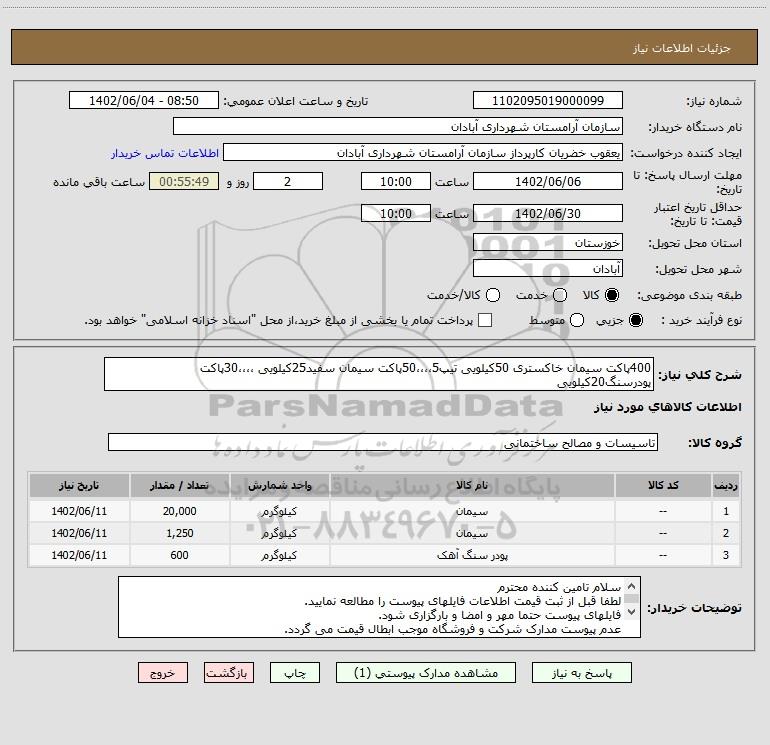Click سیمان item name in row 1
The image size is (770, 745).
point(472,511)
